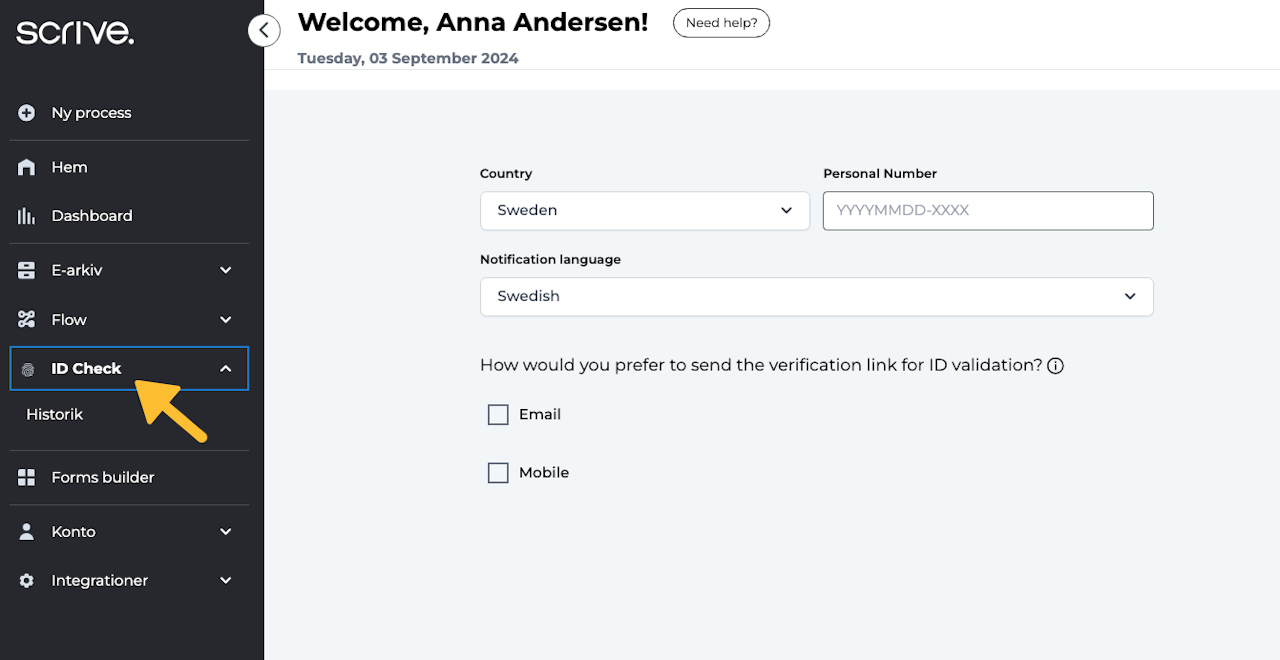Click the E-arkiv archive icon

(27, 270)
